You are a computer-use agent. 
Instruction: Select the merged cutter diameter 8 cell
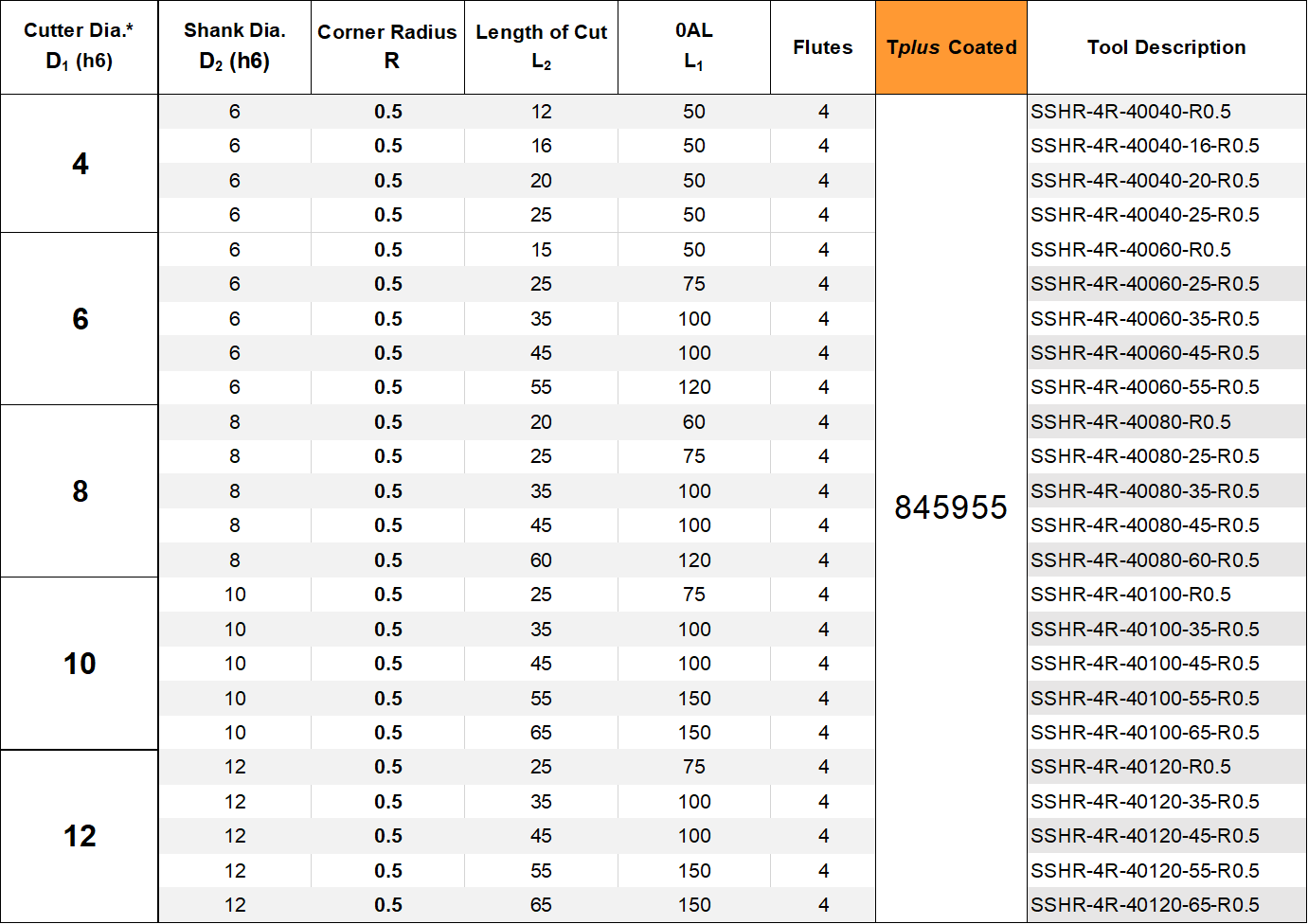click(x=80, y=491)
